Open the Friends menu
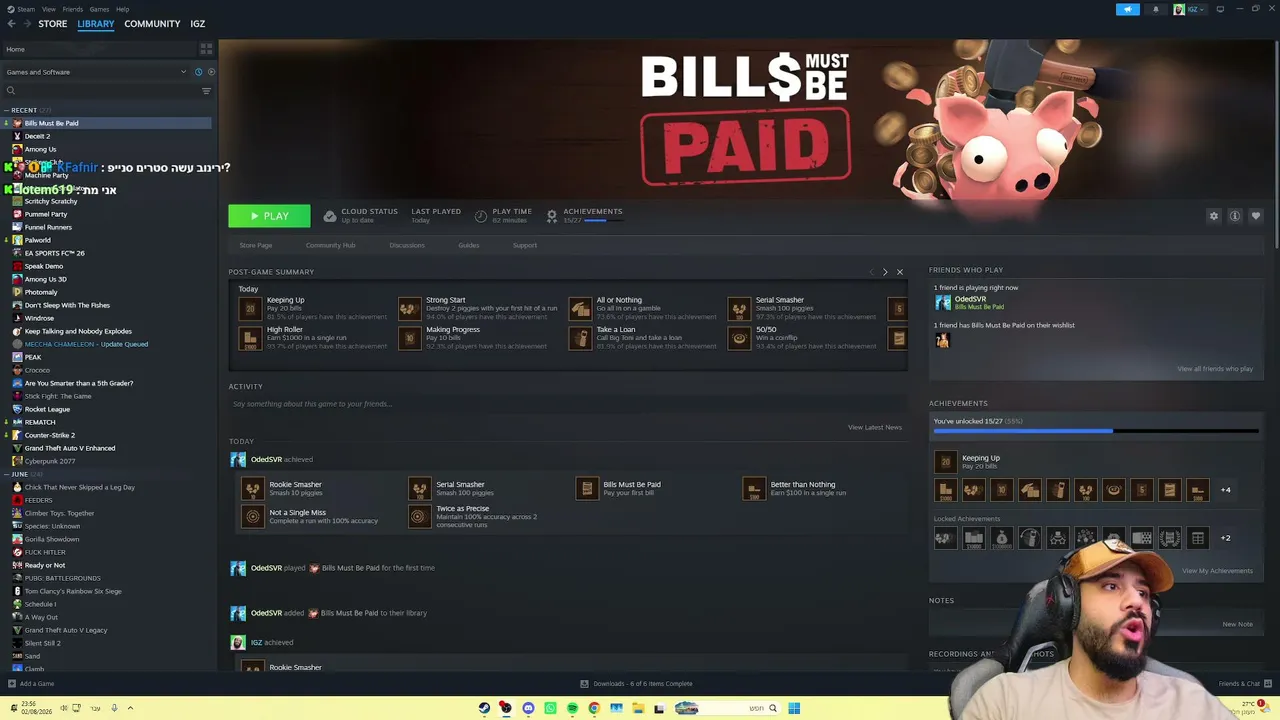 point(73,9)
